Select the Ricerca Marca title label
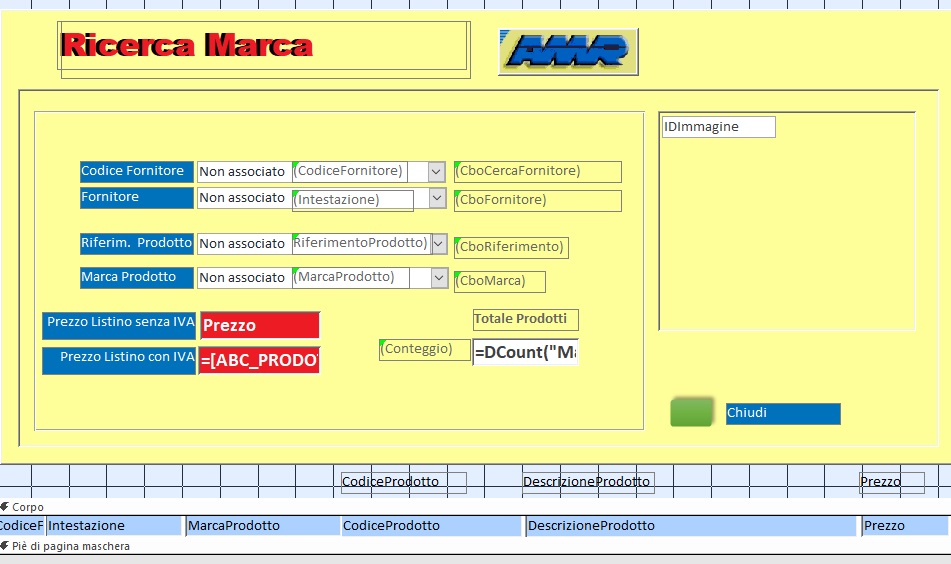951x564 pixels. tap(187, 45)
